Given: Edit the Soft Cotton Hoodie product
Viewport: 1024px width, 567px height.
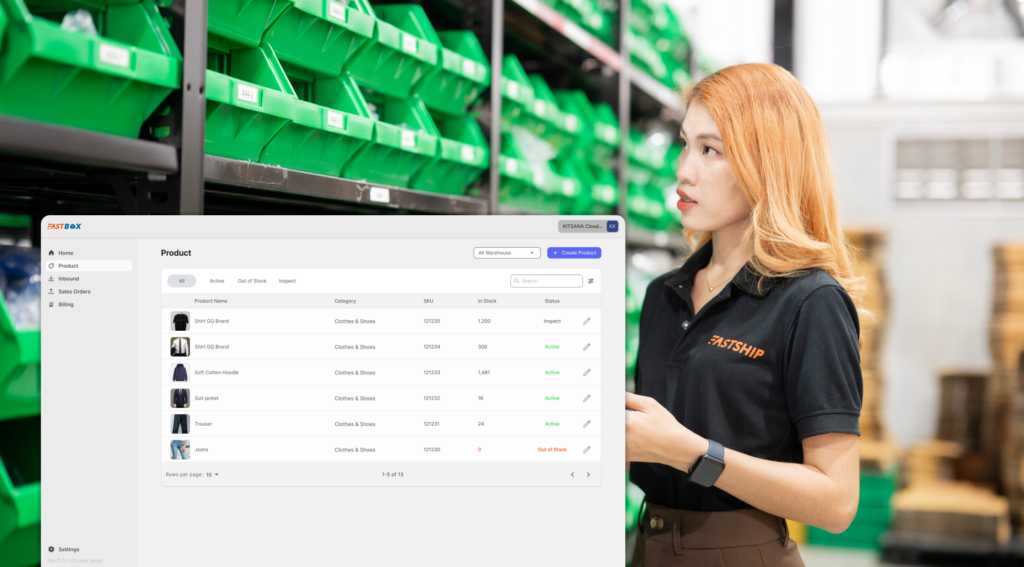Looking at the screenshot, I should tap(587, 373).
